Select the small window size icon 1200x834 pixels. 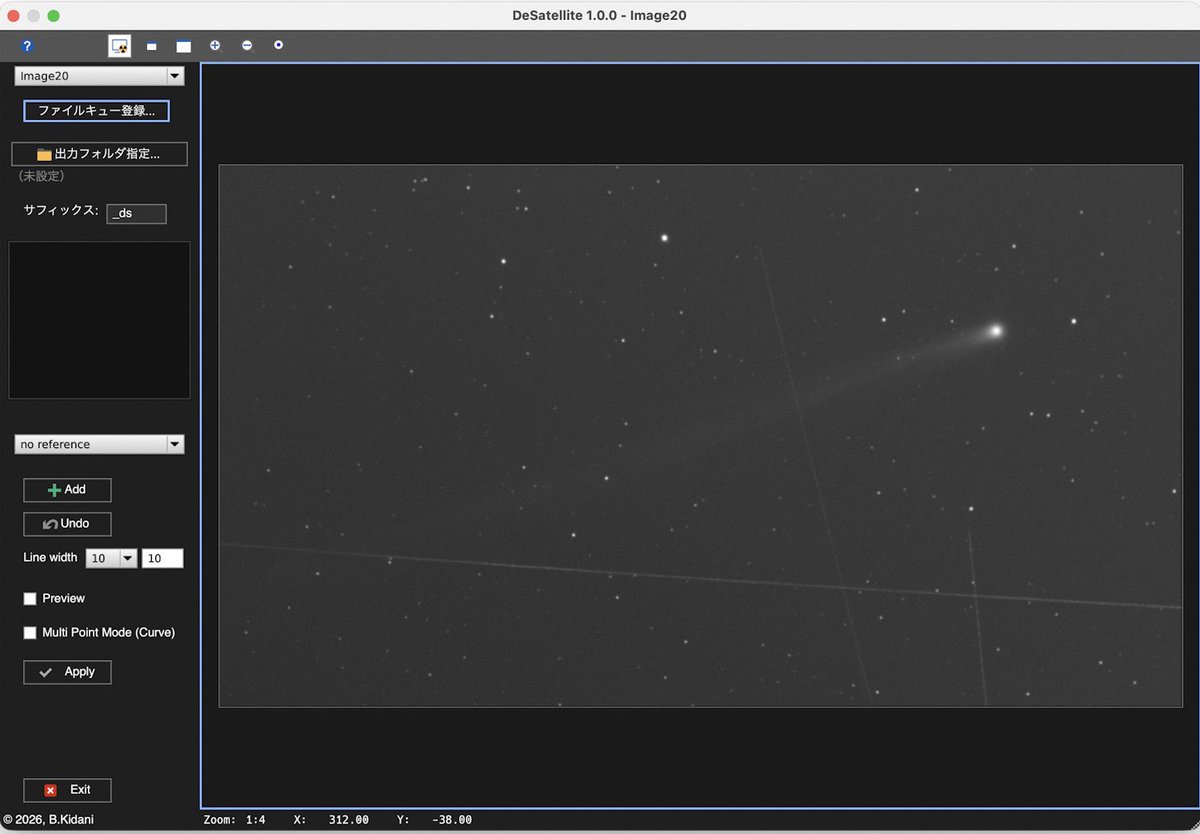click(152, 46)
